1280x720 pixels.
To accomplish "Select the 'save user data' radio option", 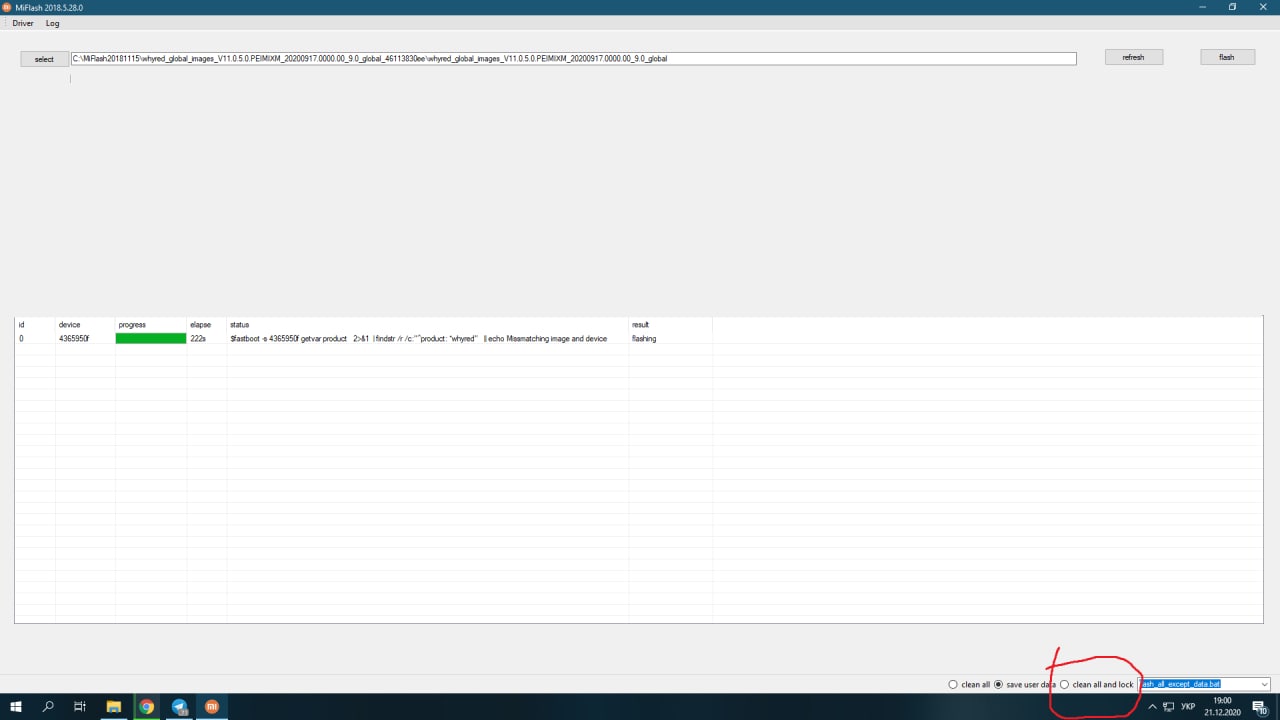I will coord(1025,684).
